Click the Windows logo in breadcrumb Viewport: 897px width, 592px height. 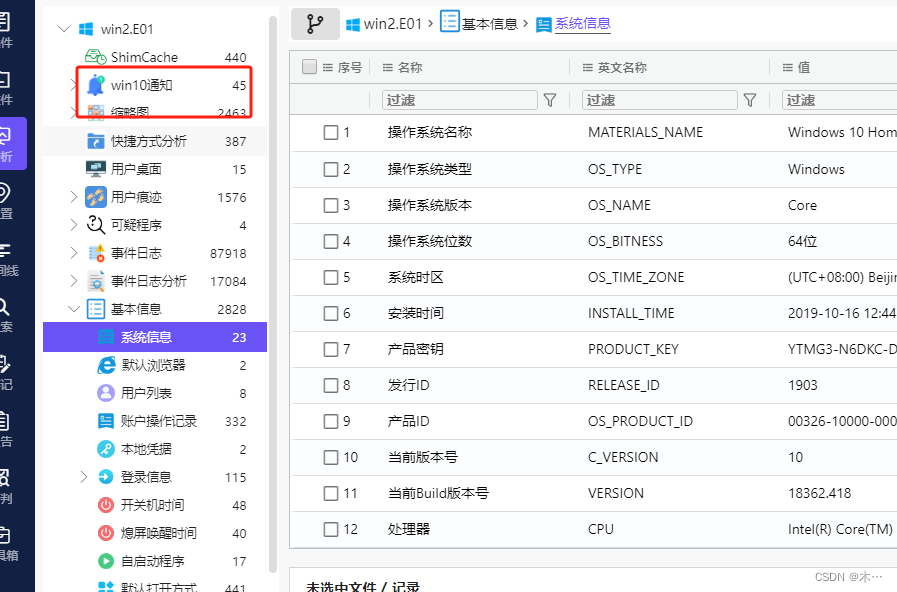tap(353, 24)
